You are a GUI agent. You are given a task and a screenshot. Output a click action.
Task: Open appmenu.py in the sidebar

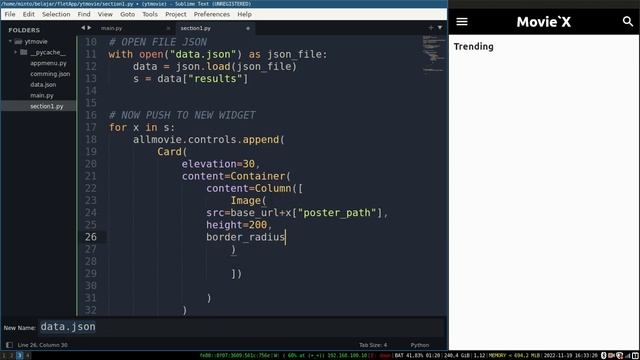click(x=48, y=63)
